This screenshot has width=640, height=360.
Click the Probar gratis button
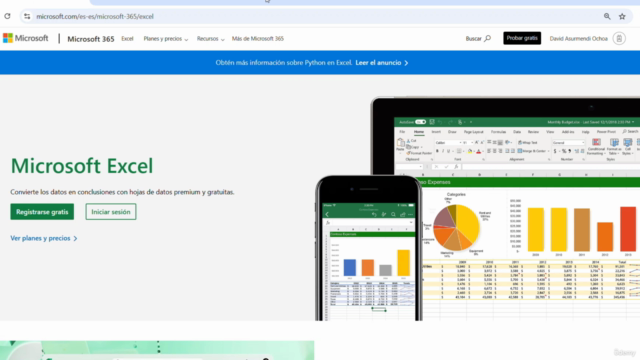(522, 38)
